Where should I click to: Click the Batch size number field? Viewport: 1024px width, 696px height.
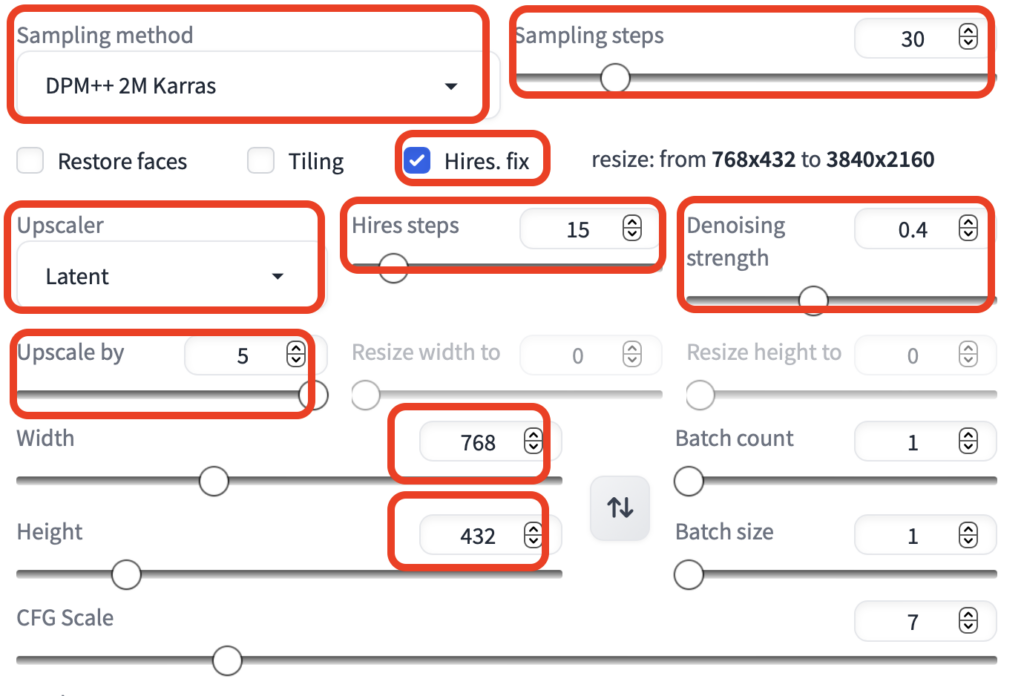point(925,535)
